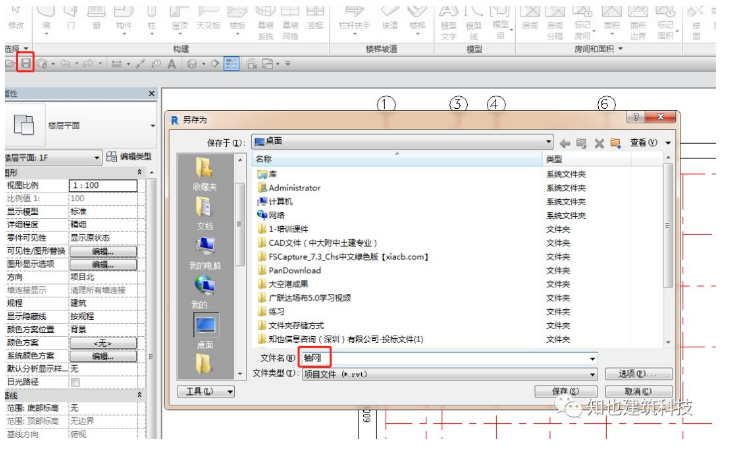Select the 门 (Door) ribbon tool
The image size is (740, 454).
click(x=71, y=19)
